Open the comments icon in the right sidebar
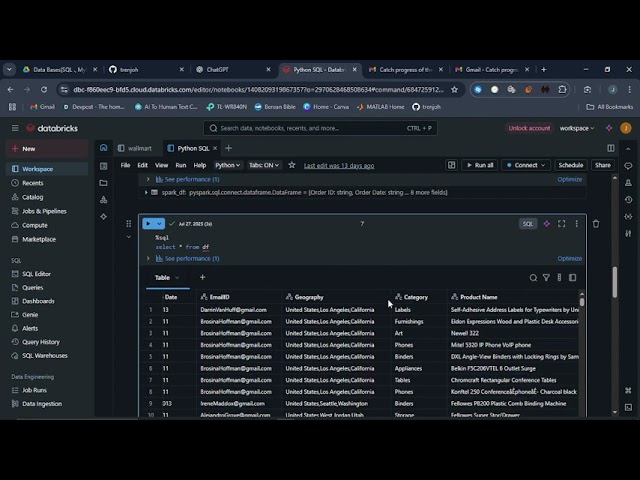The width and height of the screenshot is (640, 480). click(x=628, y=166)
